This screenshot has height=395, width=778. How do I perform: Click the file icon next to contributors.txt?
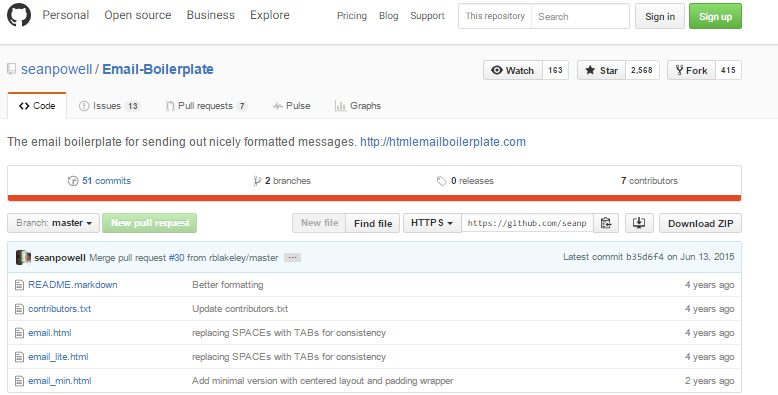[19, 309]
